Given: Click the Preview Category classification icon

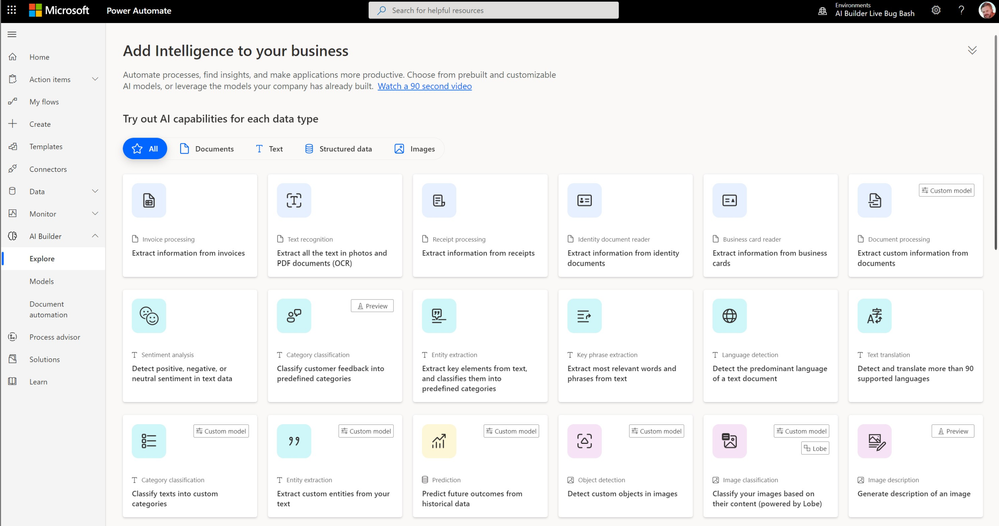Looking at the screenshot, I should pos(294,316).
